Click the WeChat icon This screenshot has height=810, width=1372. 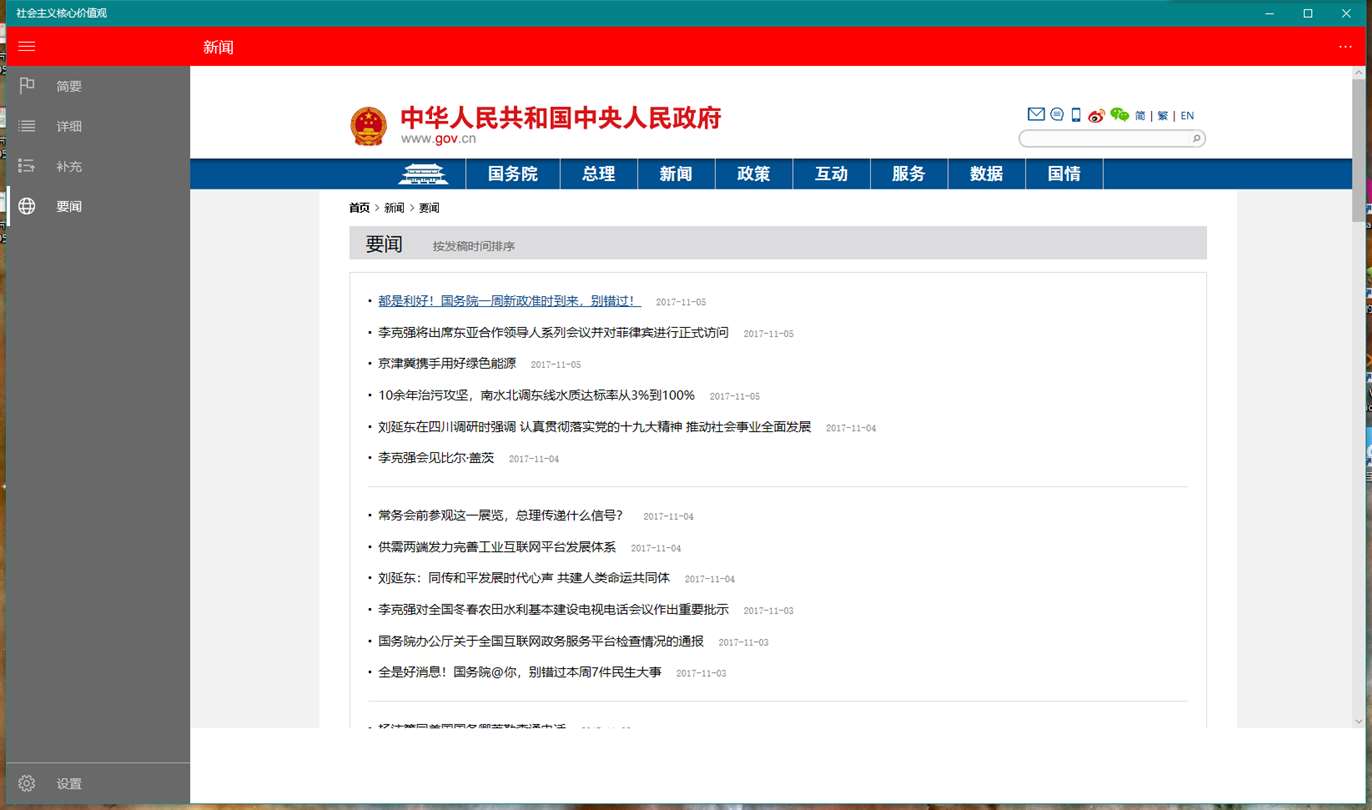click(1120, 115)
